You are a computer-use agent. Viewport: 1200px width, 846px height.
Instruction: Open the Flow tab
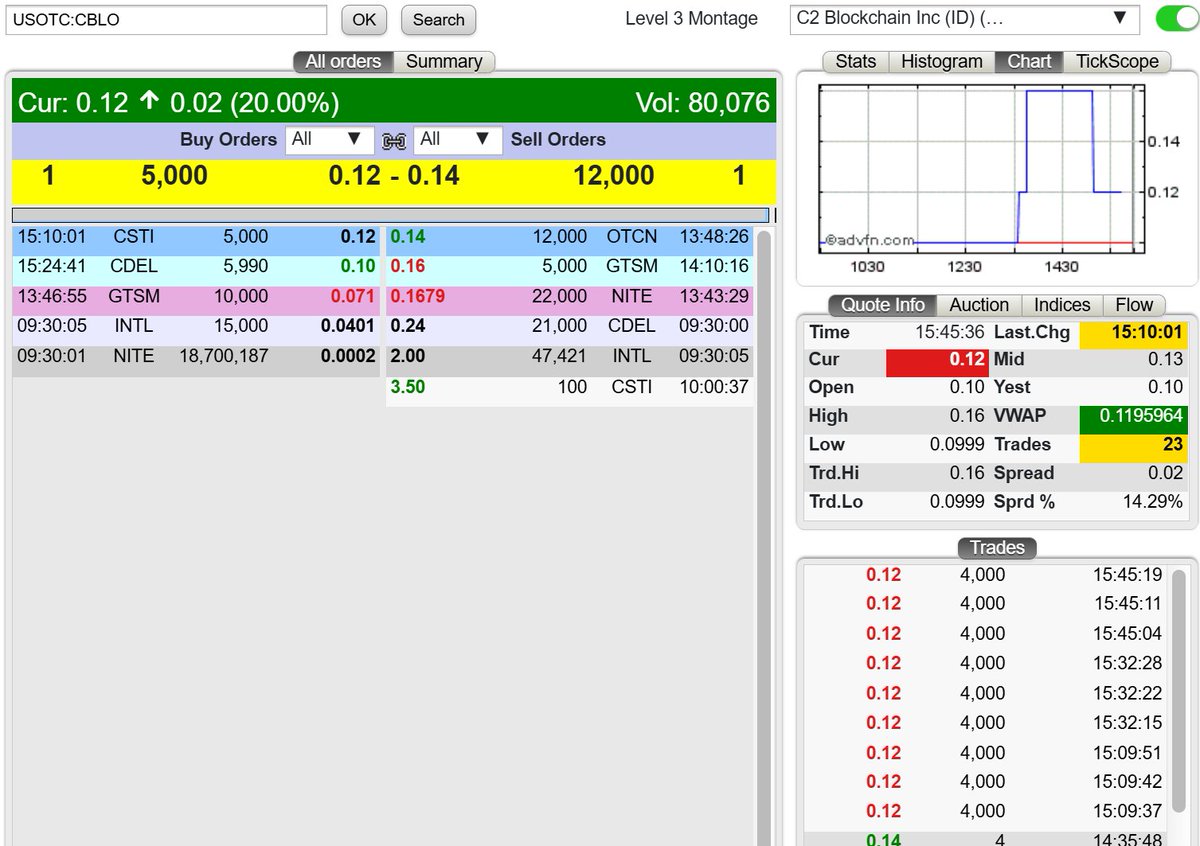tap(1134, 305)
